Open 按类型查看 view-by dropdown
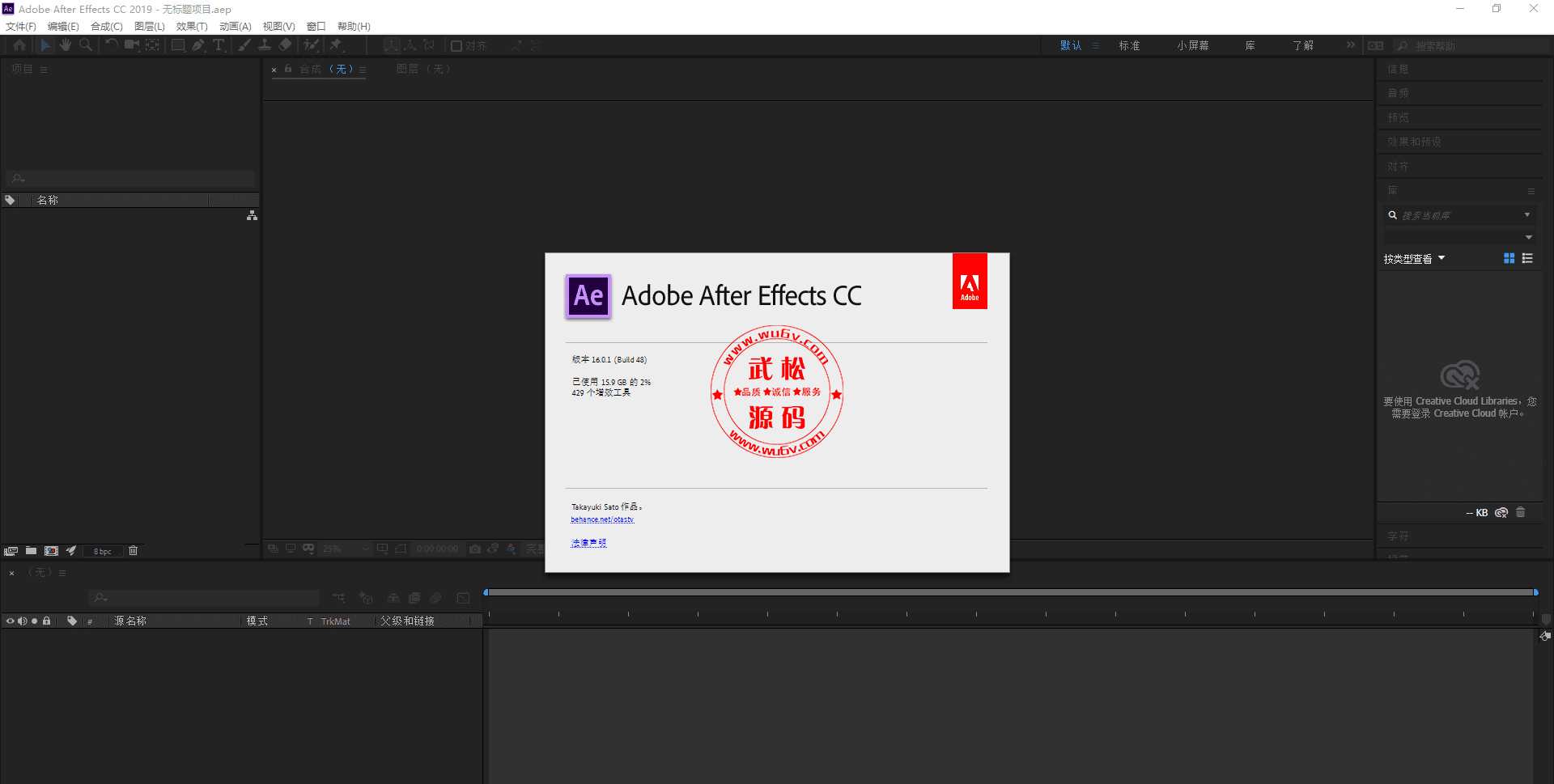Screen dimensions: 1554x784 pyautogui.click(x=1414, y=259)
